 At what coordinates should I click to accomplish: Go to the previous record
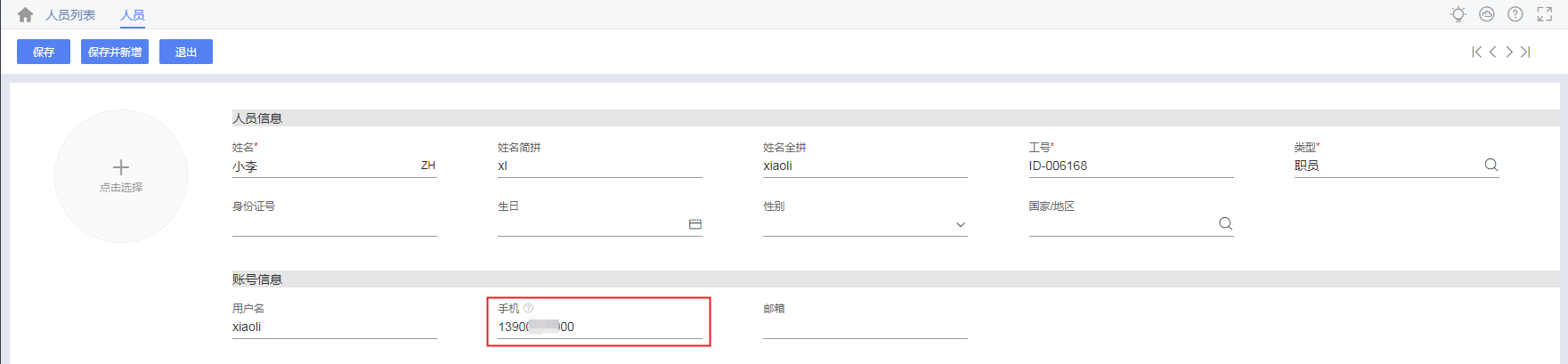tap(1492, 53)
